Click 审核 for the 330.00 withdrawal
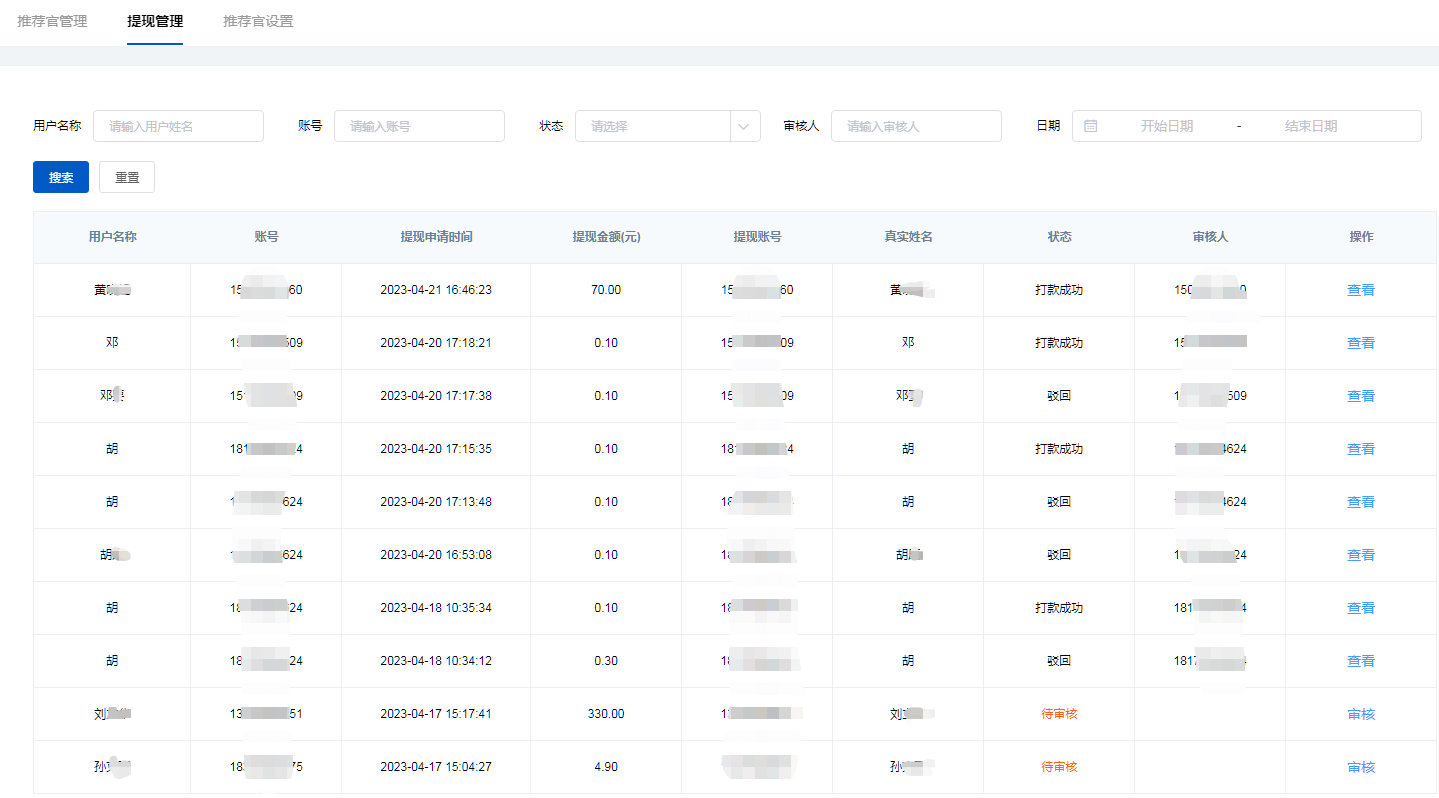 (1361, 714)
